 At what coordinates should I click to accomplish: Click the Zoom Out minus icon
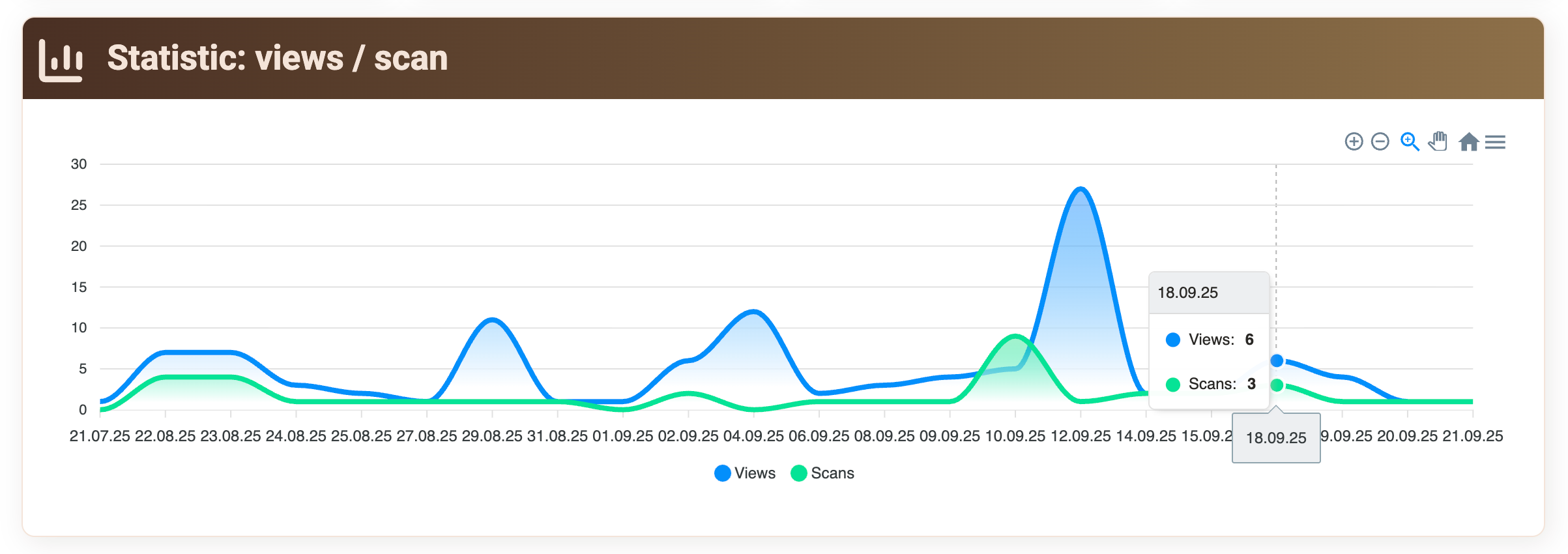point(1380,141)
